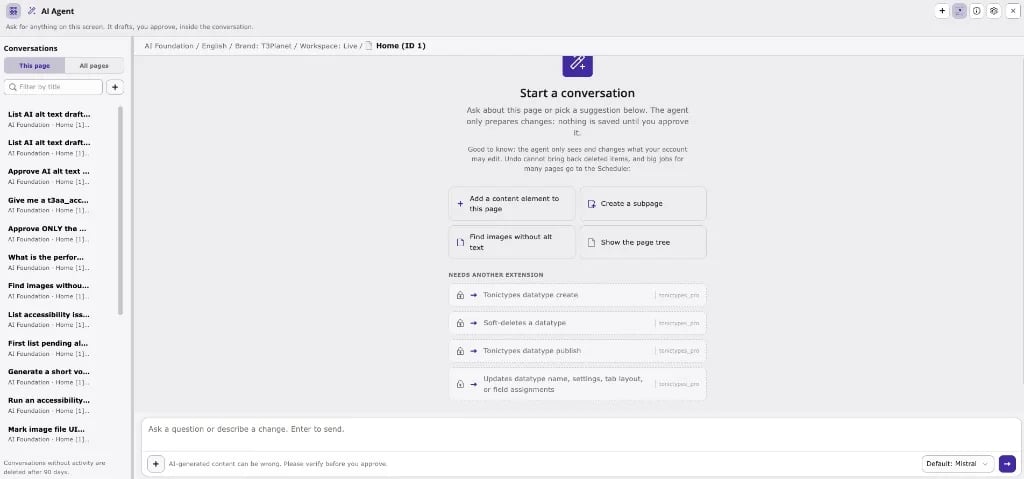This screenshot has width=1024, height=479.
Task: Open the 'Approve ONLY the ...' conversation
Action: point(59,233)
